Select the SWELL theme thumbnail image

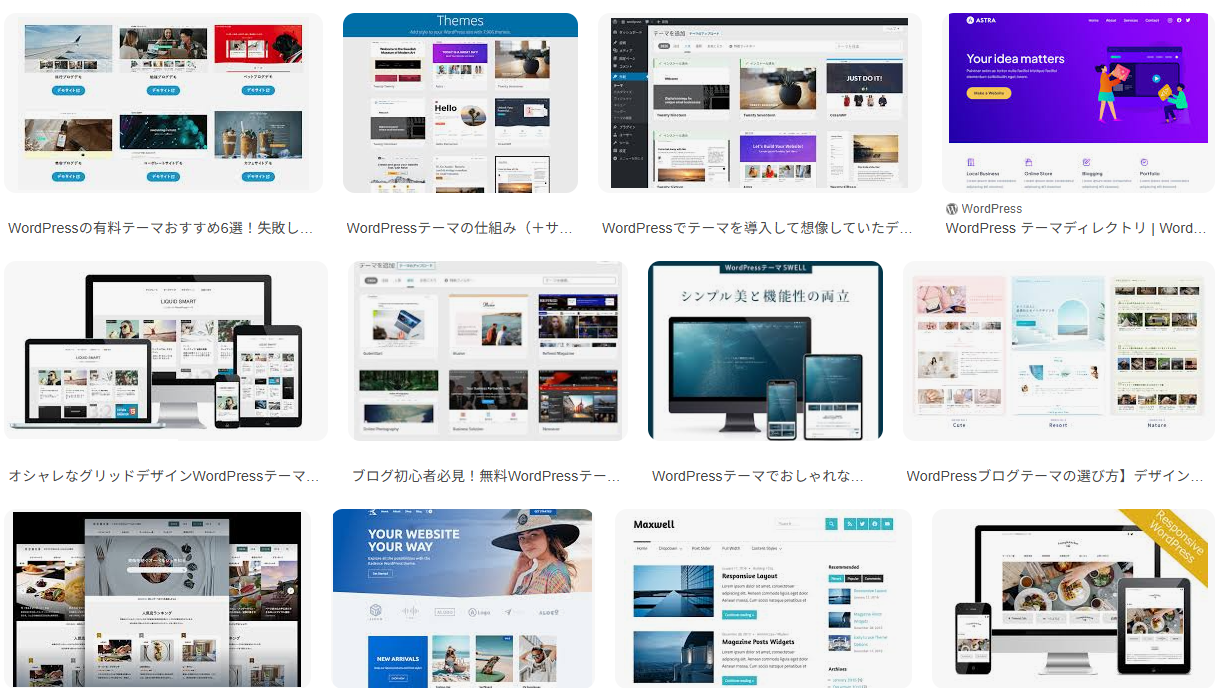pyautogui.click(x=765, y=350)
